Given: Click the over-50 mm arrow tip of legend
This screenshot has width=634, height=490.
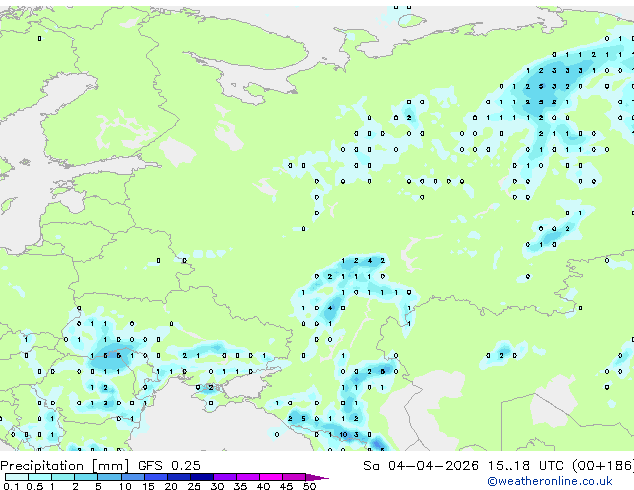Looking at the screenshot, I should tap(317, 477).
